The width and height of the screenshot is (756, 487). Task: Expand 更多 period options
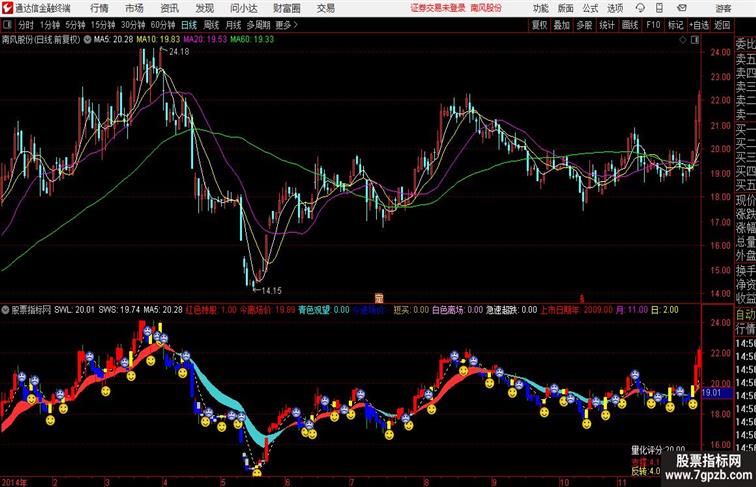[x=286, y=25]
